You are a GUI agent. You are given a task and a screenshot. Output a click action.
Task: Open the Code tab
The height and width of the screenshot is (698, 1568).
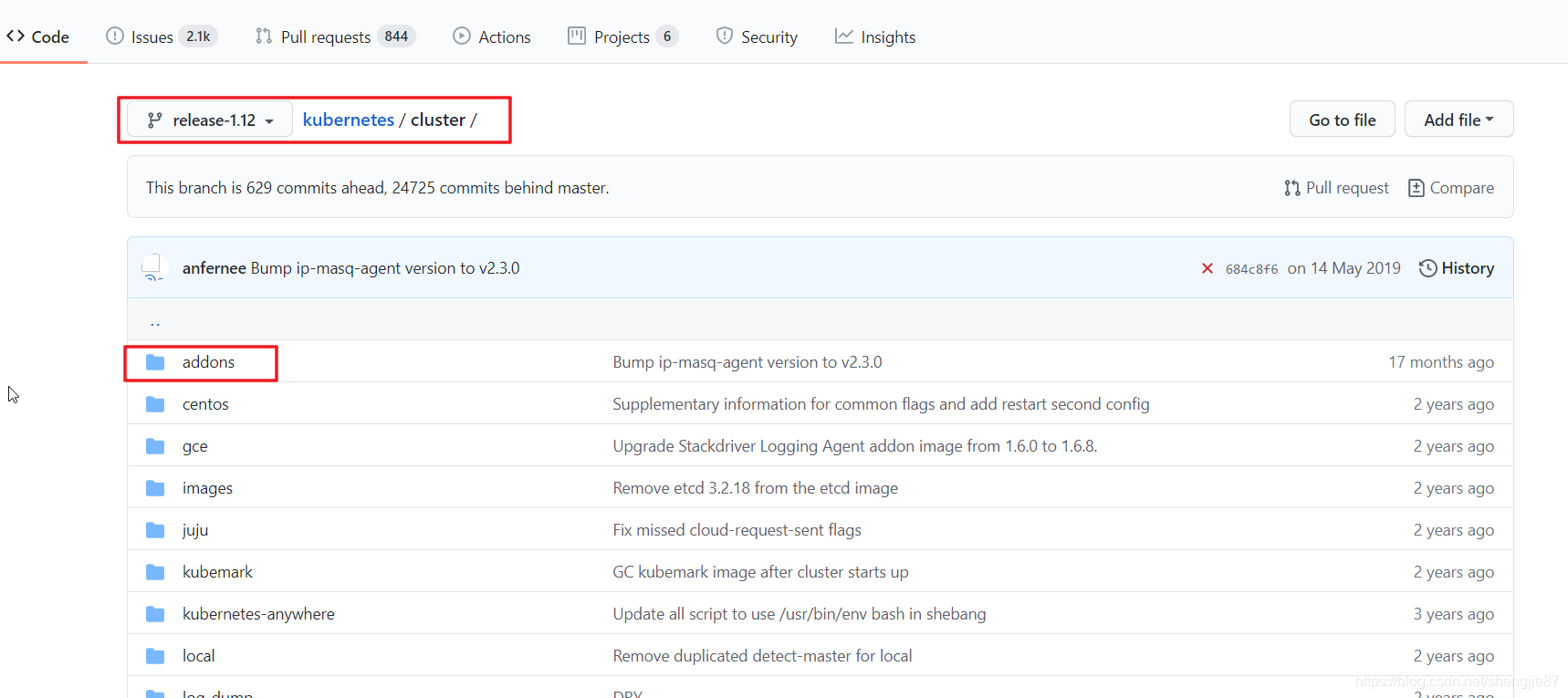pos(37,36)
